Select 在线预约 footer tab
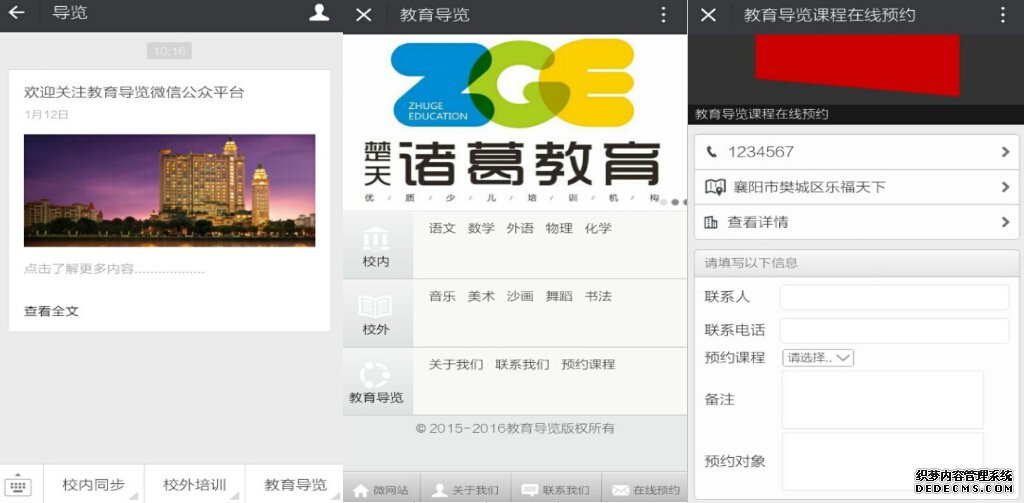Viewport: 1024px width, 503px height. coord(645,490)
